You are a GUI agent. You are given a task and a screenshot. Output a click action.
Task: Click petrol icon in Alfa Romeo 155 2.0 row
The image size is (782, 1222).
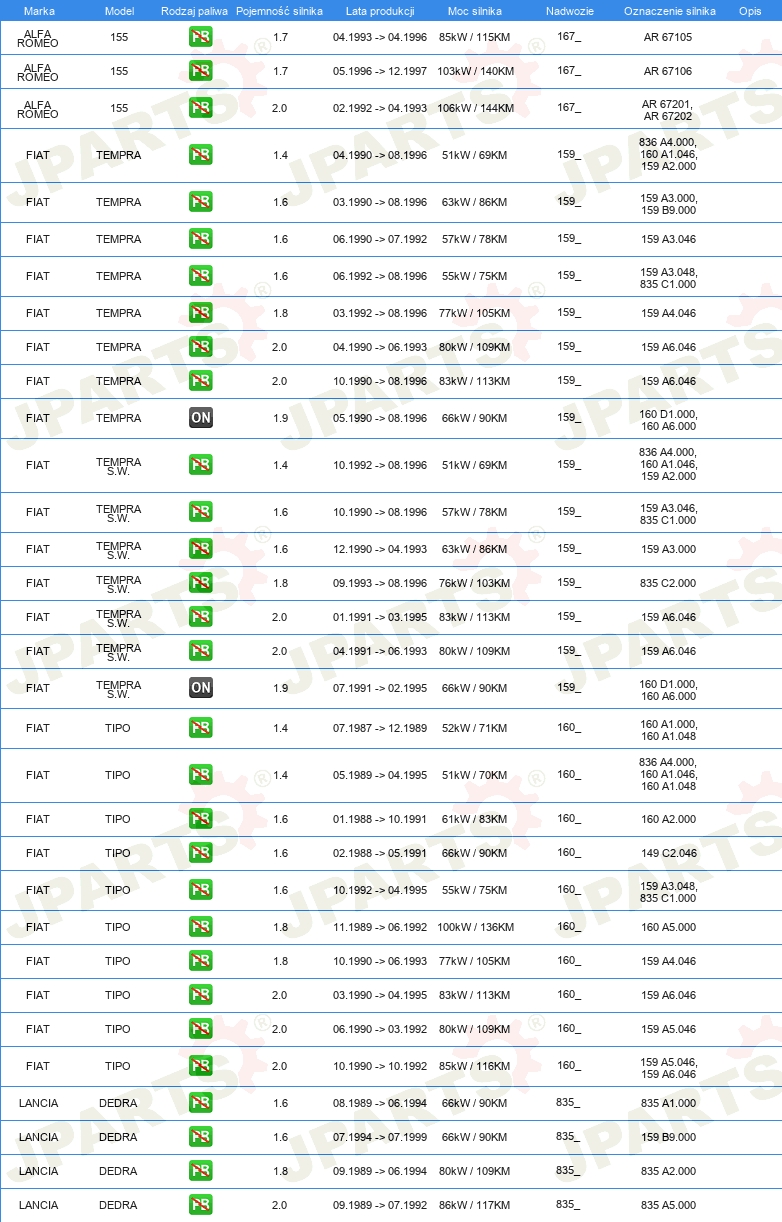(x=201, y=108)
